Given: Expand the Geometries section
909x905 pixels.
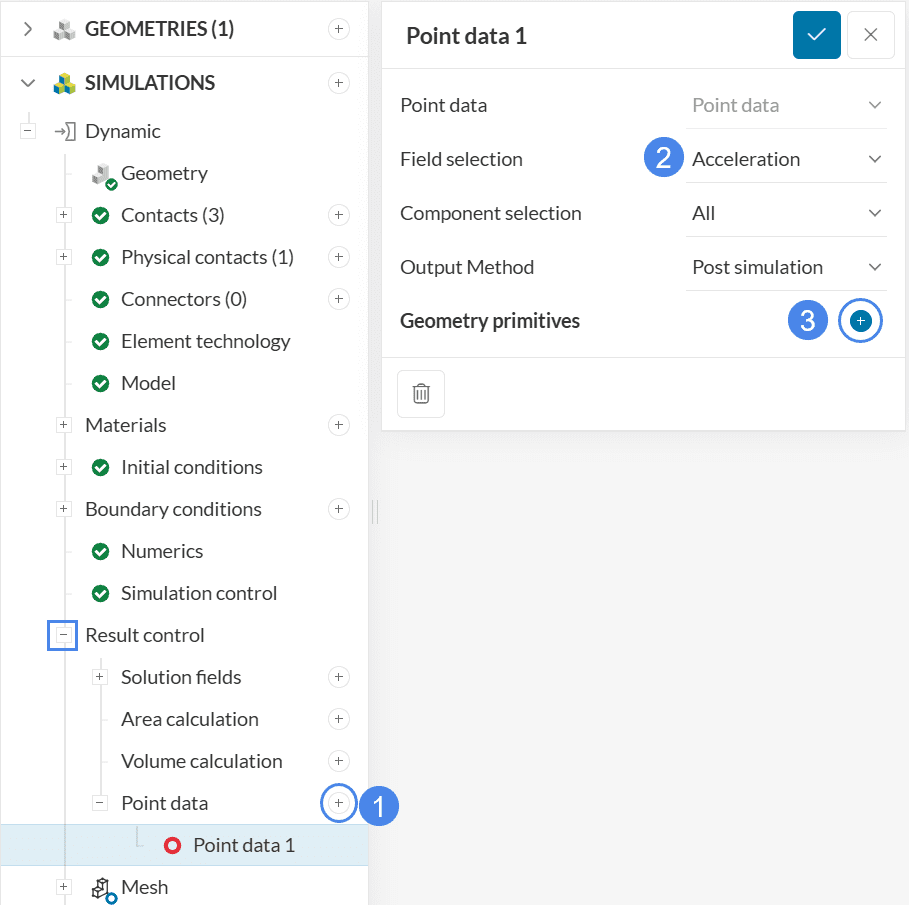Looking at the screenshot, I should 28,29.
